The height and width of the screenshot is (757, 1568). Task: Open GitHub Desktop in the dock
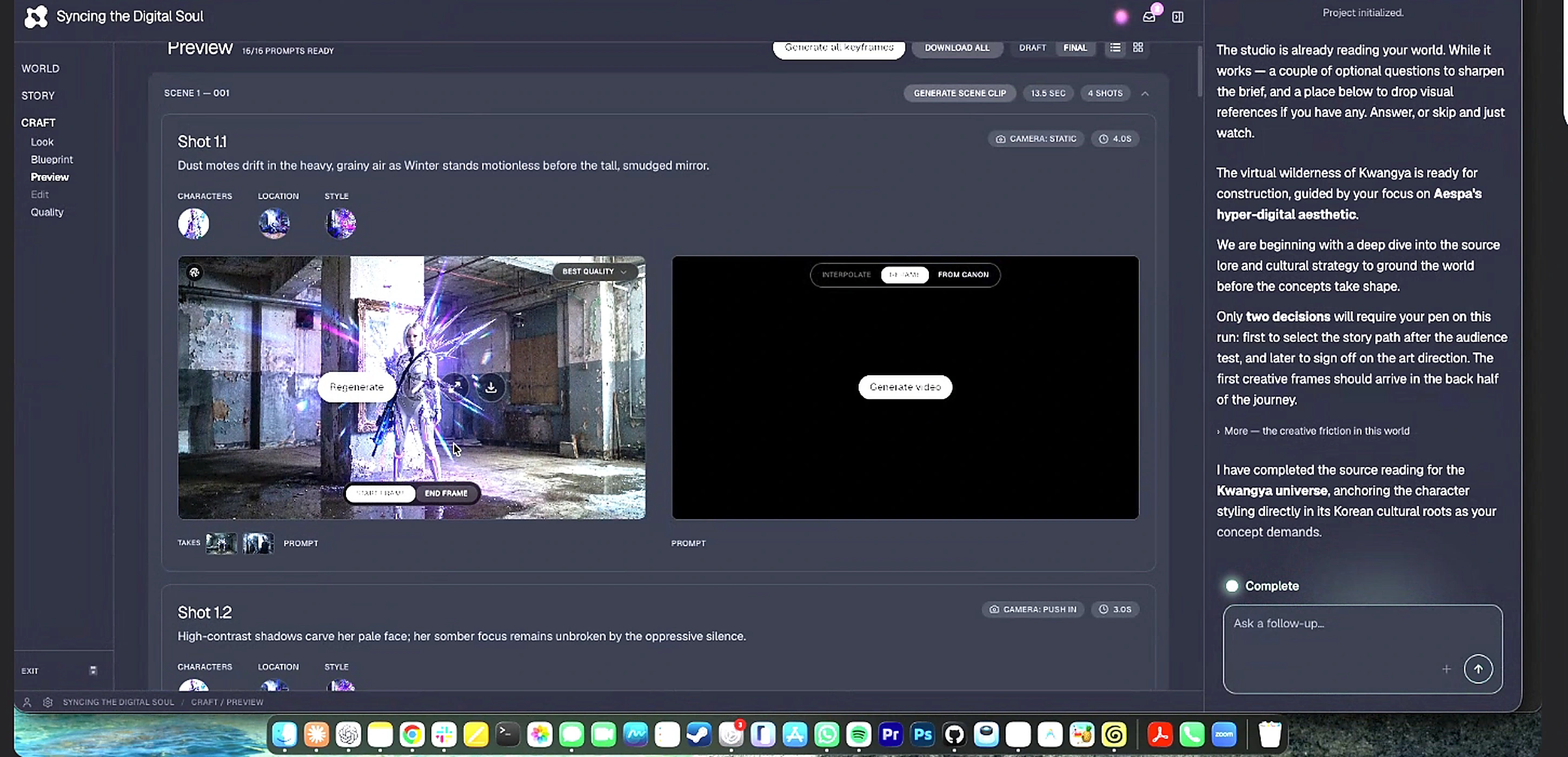(x=954, y=734)
